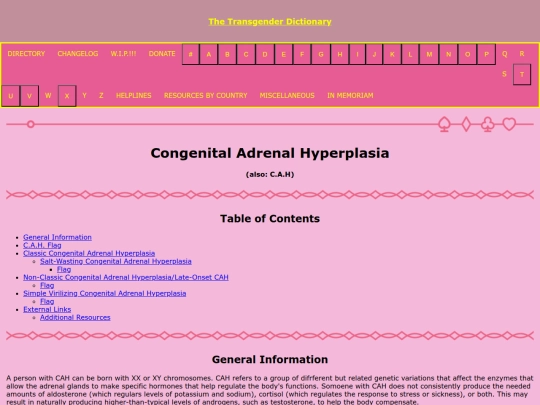Select letter X box
Image resolution: width=540 pixels, height=405 pixels.
pos(67,96)
